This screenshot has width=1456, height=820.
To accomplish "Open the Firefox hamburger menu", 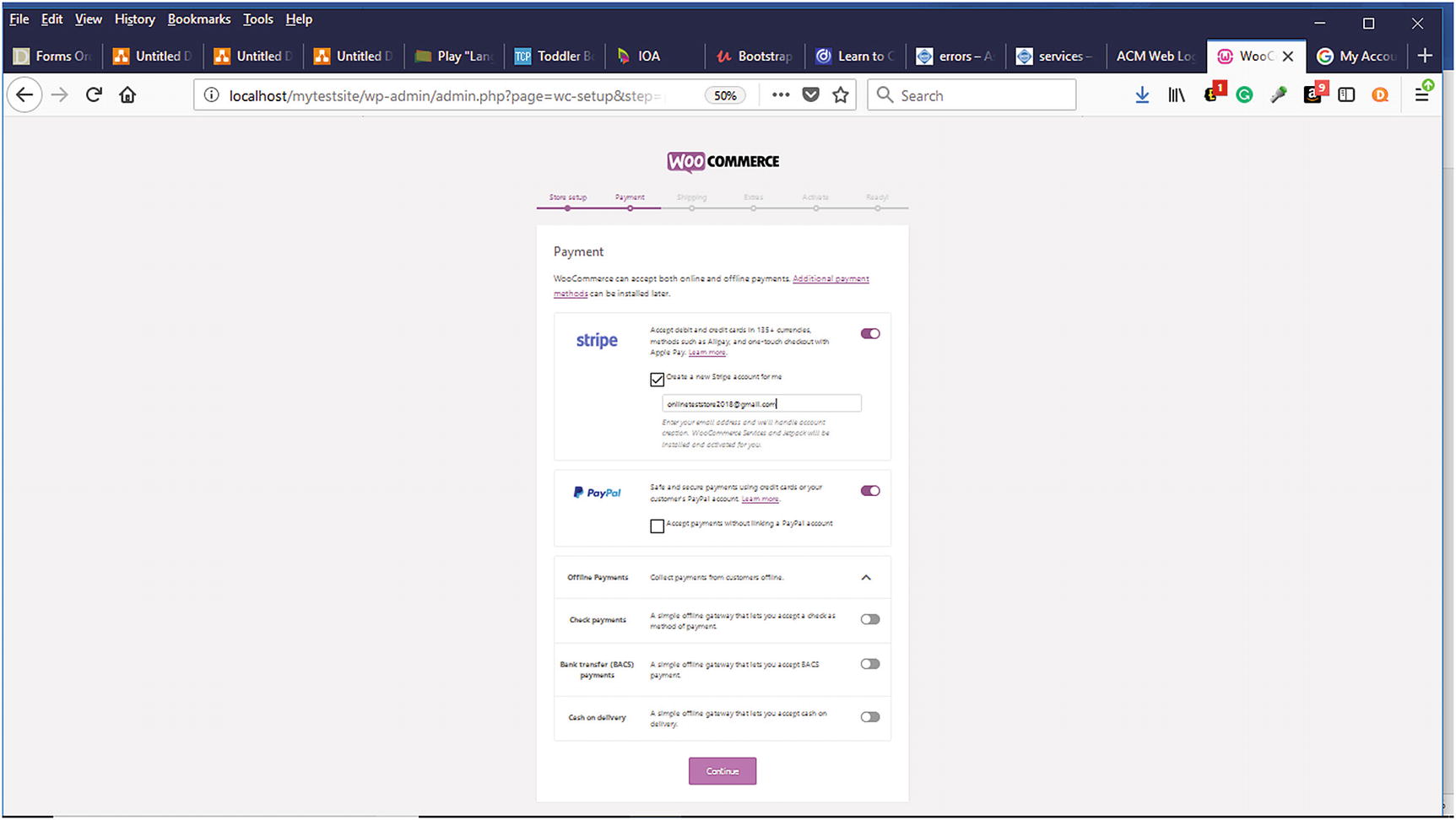I will (1422, 94).
